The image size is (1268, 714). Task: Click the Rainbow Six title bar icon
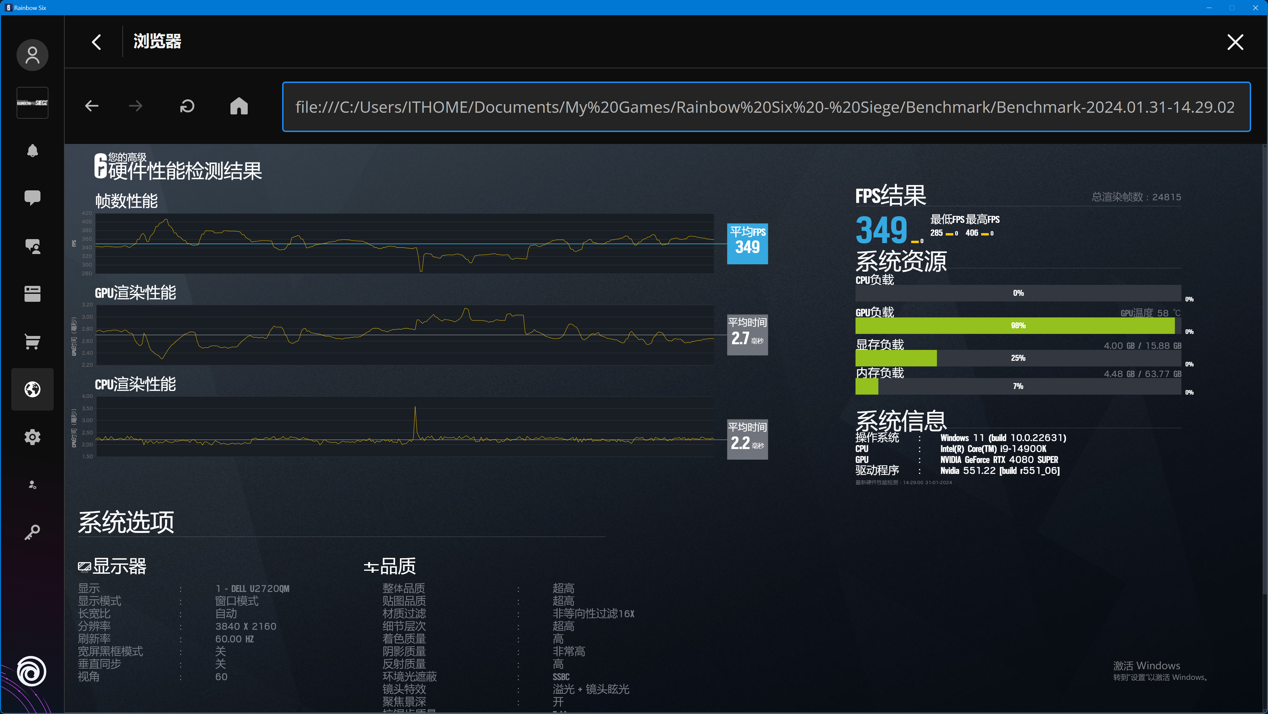pyautogui.click(x=8, y=7)
